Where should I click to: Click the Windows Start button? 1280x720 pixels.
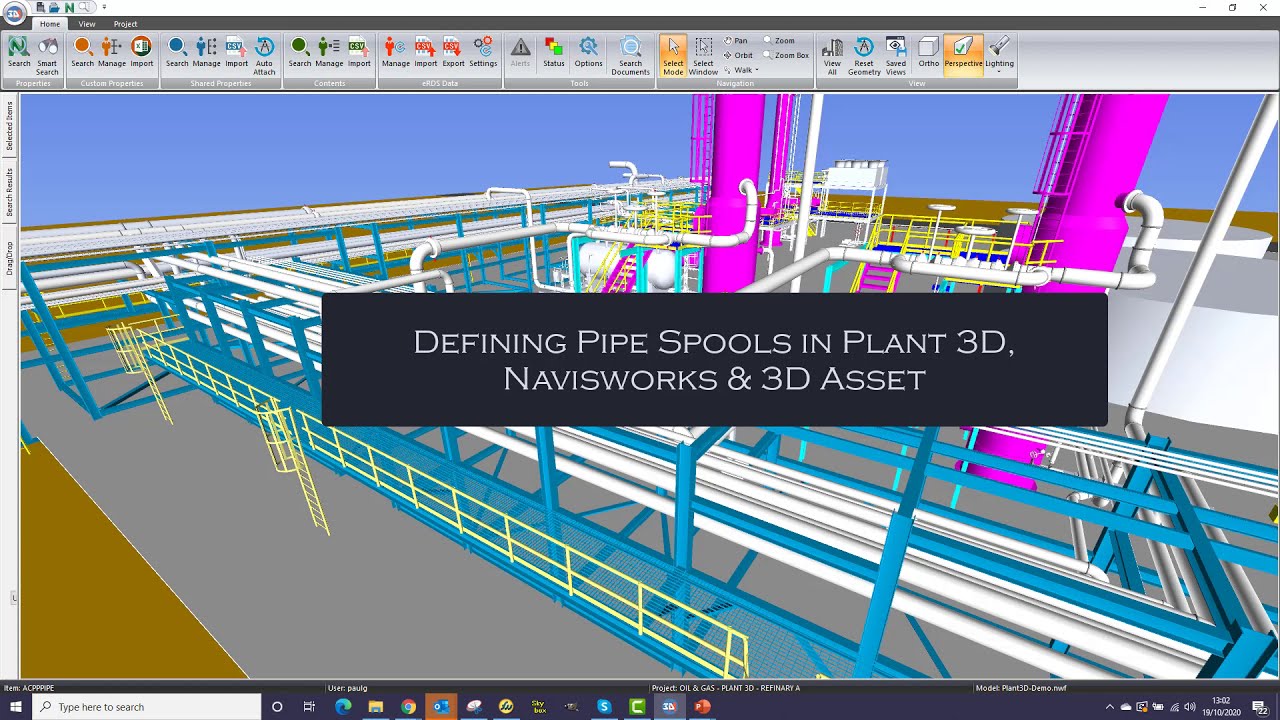coord(16,707)
